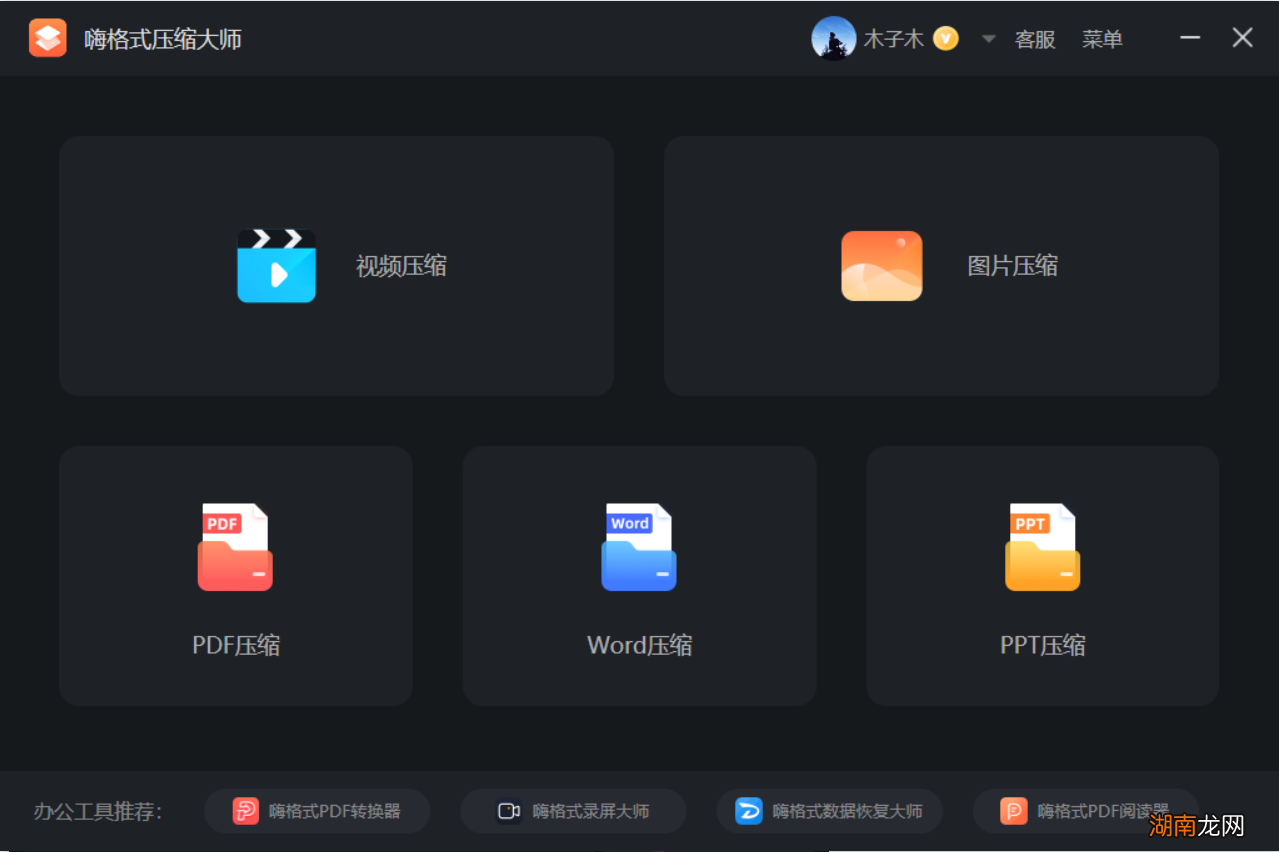Click the Word压缩 document icon
The height and width of the screenshot is (852, 1279).
639,547
